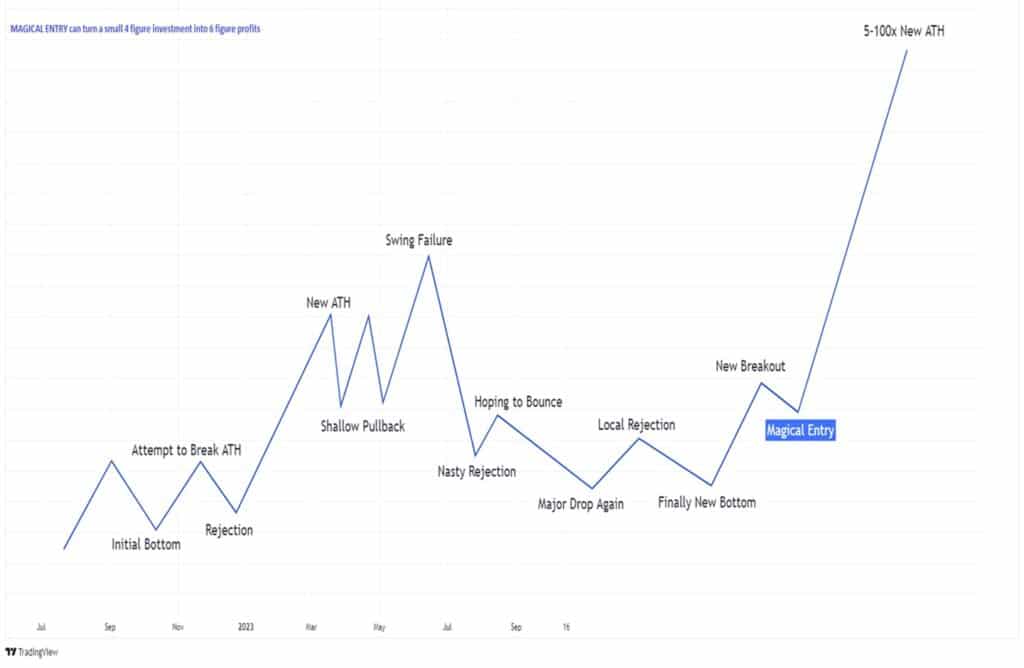Click the Hoping to Bounce text
The height and width of the screenshot is (668, 1024).
(518, 402)
